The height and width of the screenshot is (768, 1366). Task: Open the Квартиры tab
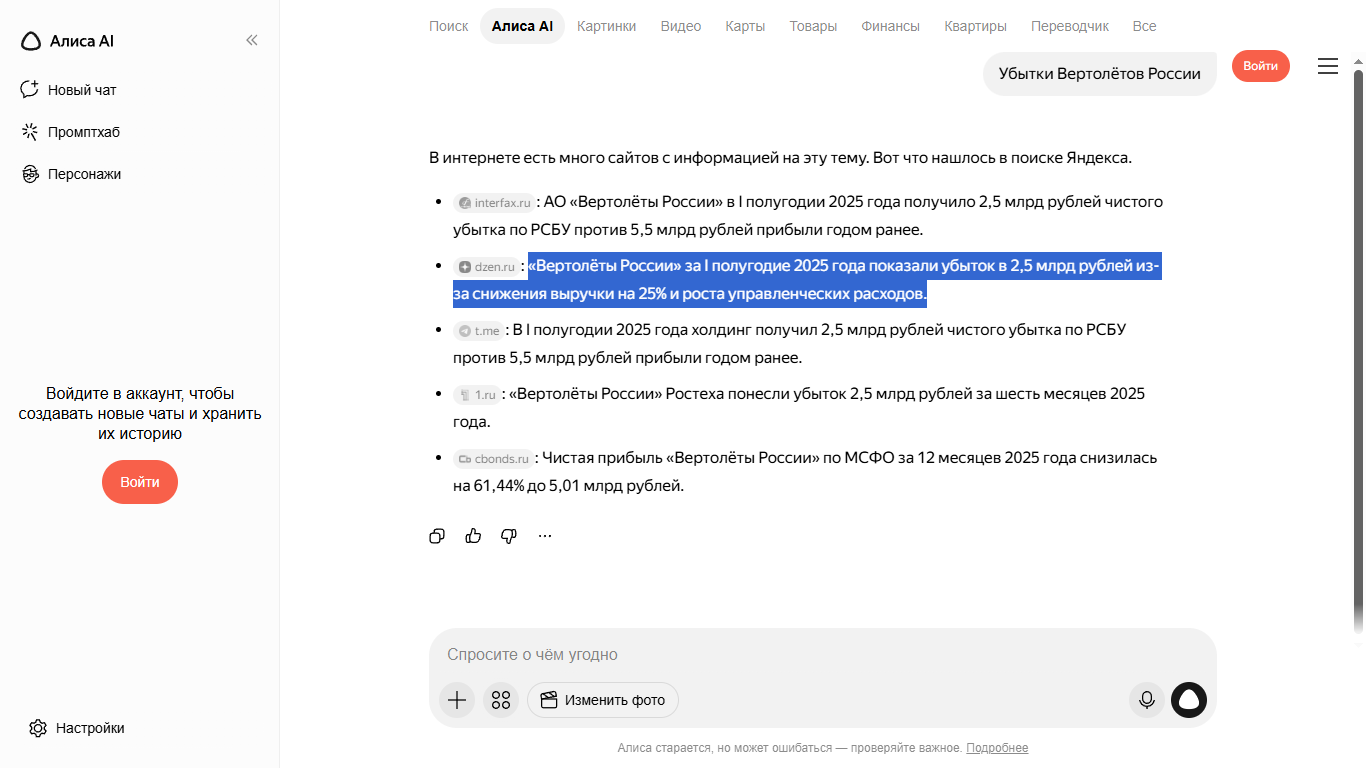(976, 26)
